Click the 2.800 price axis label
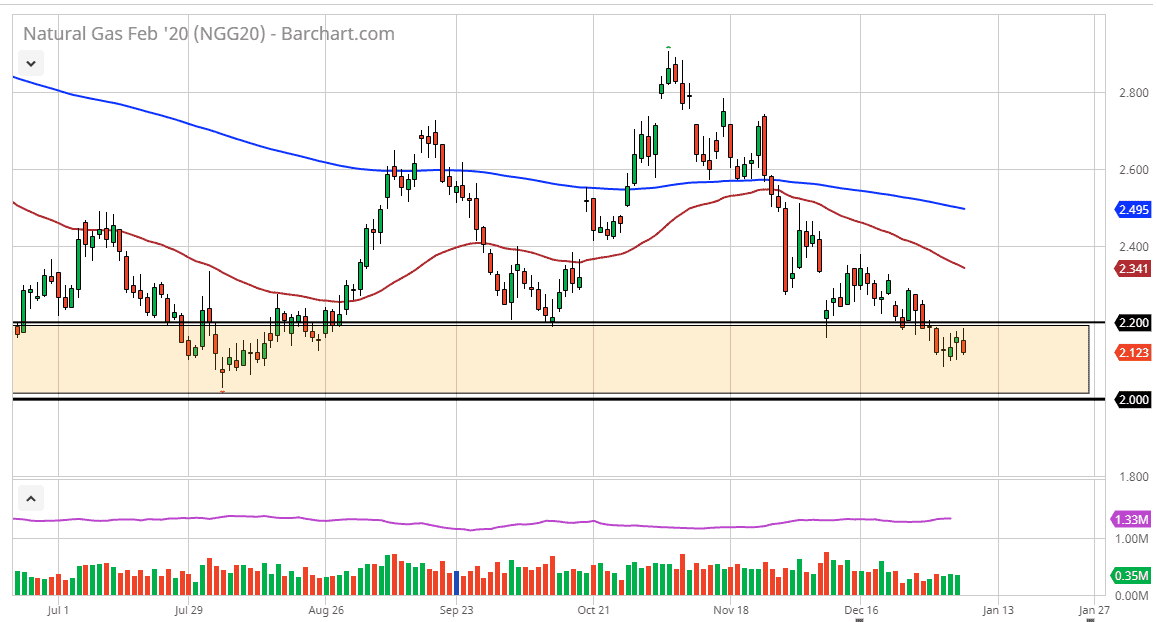 (x=1133, y=93)
